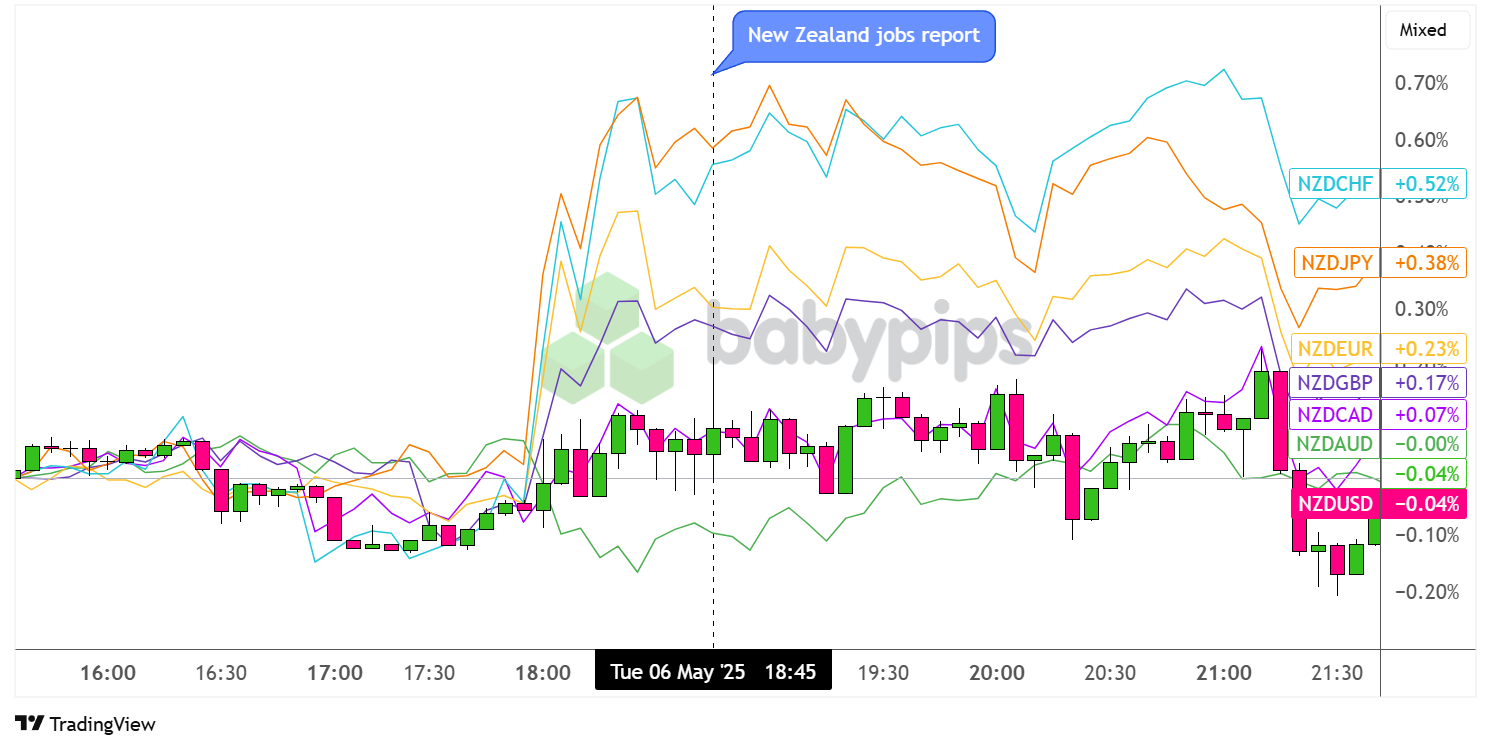Select the NZDJPY symbol label
The image size is (1491, 750).
pos(1337,263)
